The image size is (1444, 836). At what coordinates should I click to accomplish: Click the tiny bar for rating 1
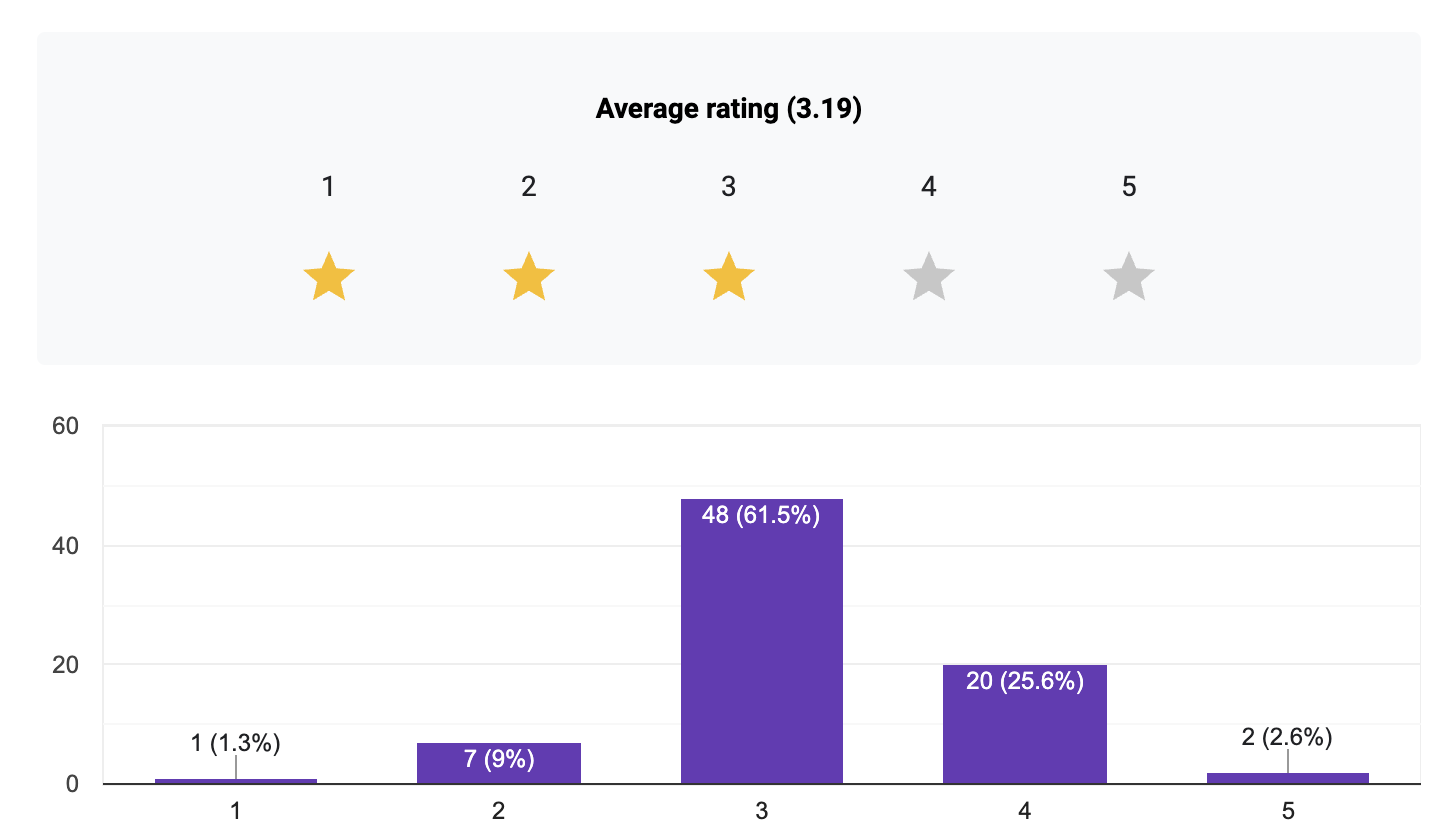point(236,781)
